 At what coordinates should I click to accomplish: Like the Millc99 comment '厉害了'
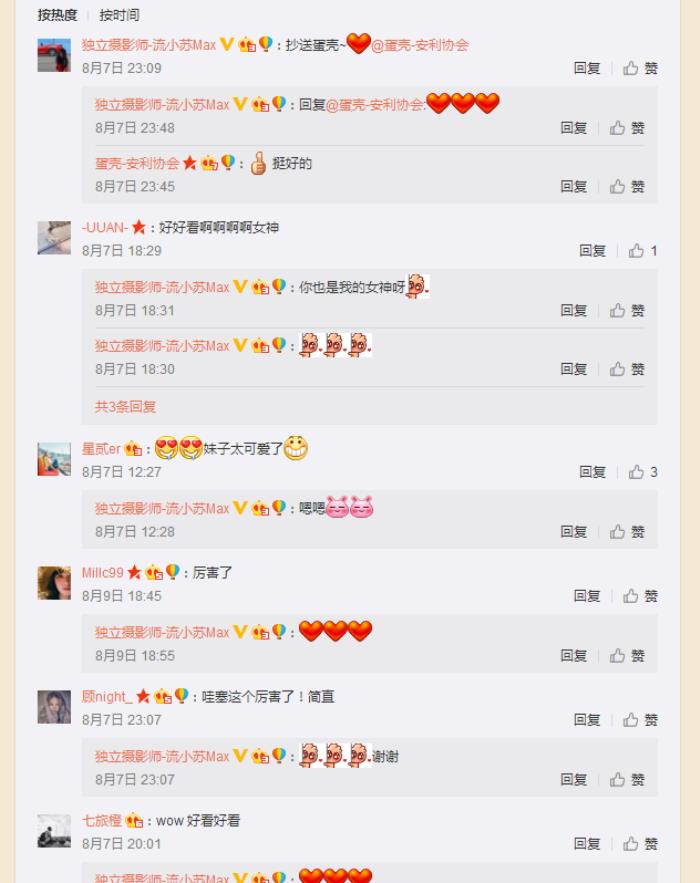640,596
